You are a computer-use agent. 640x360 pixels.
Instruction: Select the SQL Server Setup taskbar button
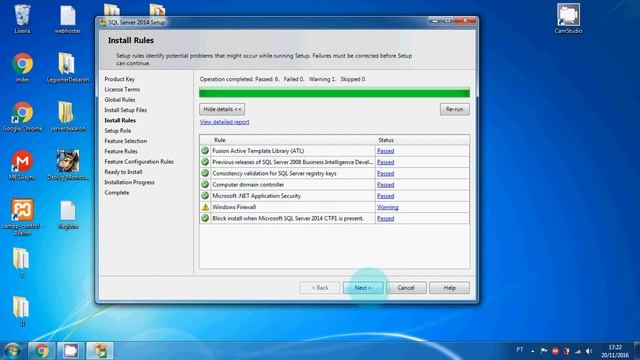(x=100, y=351)
